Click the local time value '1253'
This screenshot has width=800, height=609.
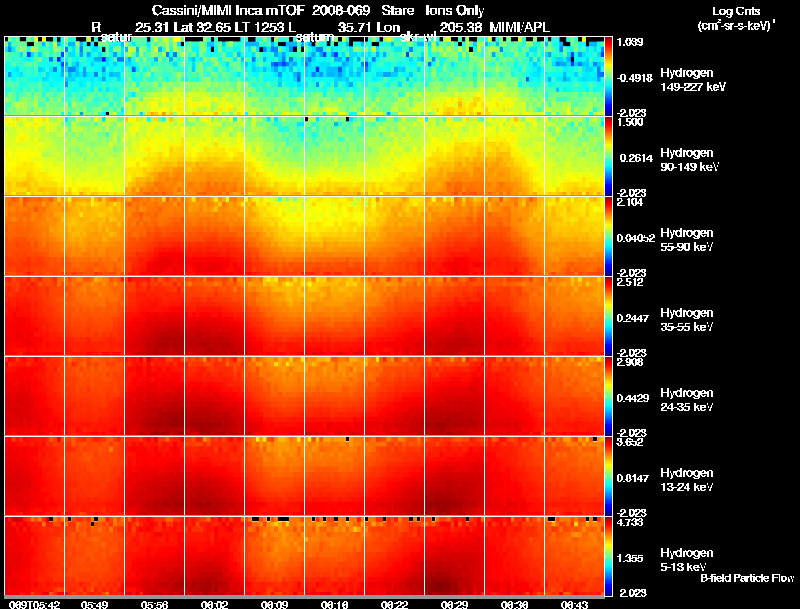pos(269,28)
